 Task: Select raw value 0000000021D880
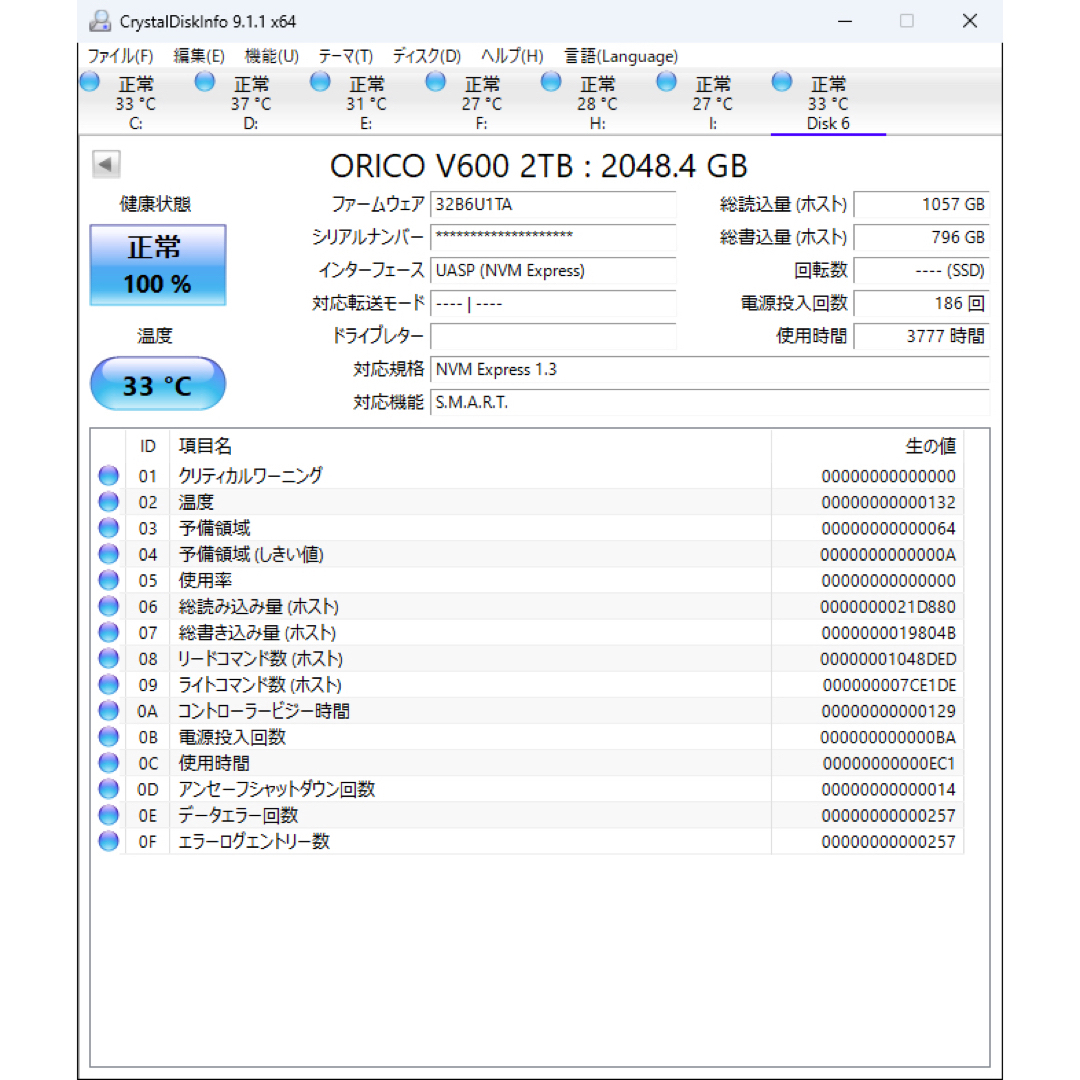click(x=888, y=607)
